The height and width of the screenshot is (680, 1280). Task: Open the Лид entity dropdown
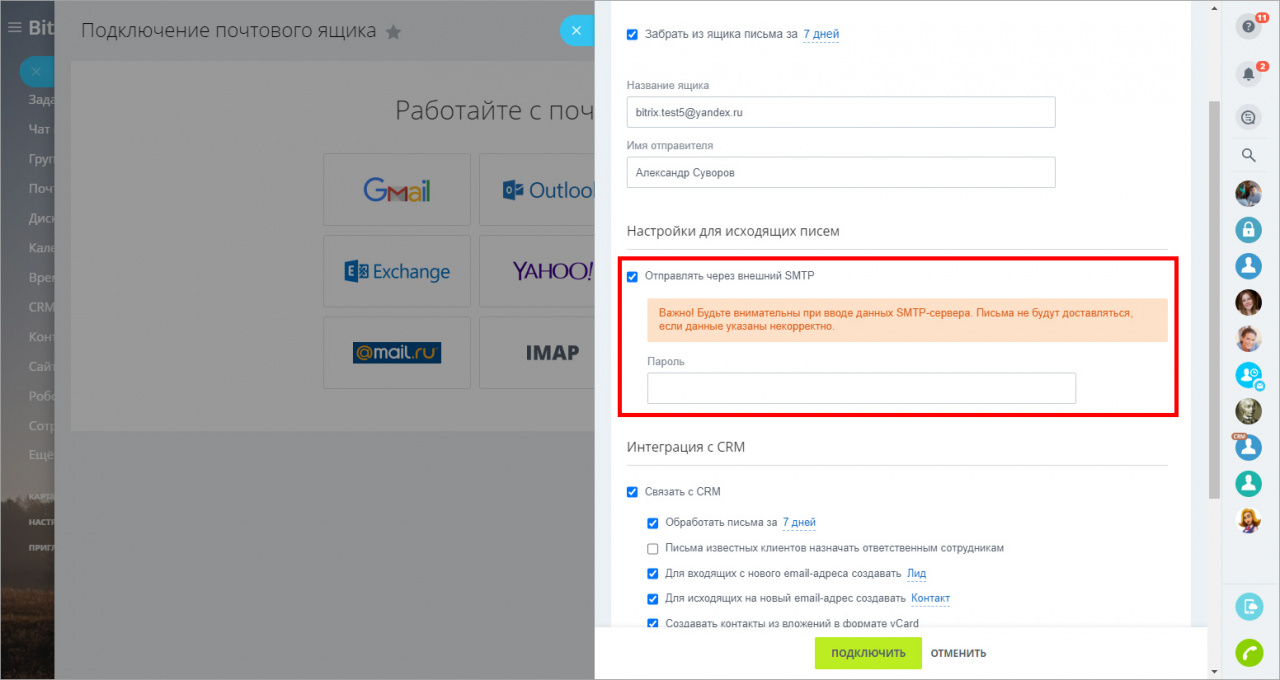pyautogui.click(x=916, y=574)
